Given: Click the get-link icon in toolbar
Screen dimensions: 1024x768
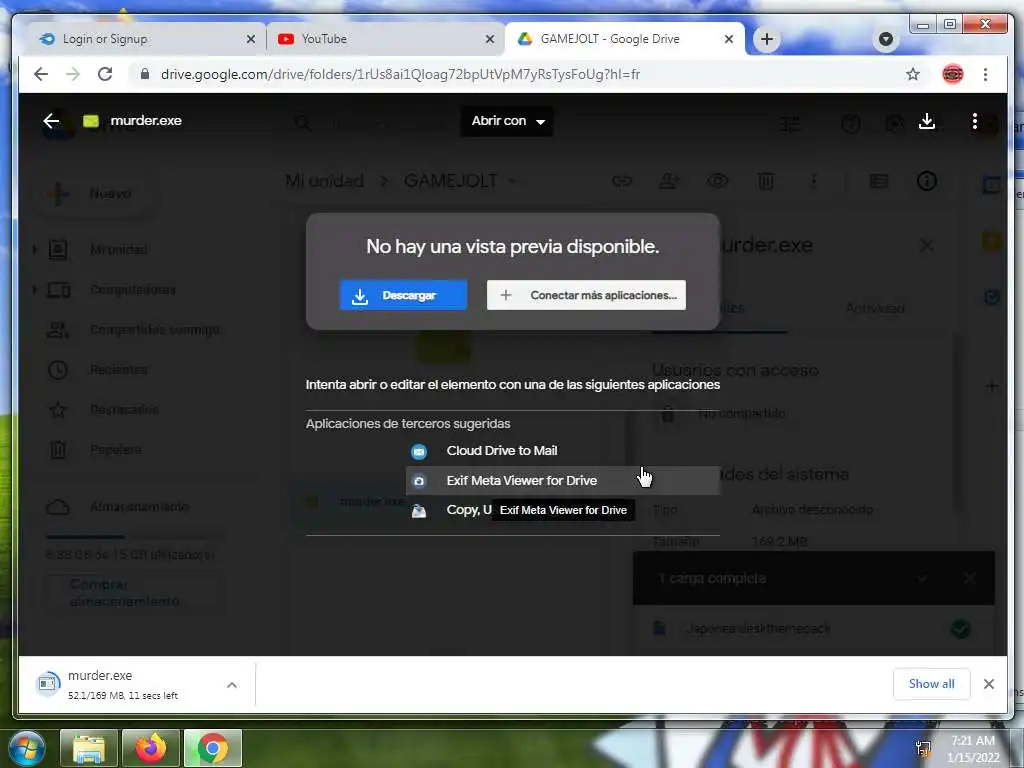Looking at the screenshot, I should (621, 181).
